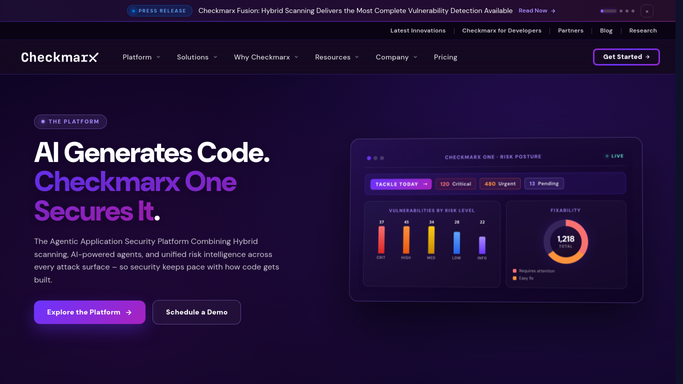Click the fixability donut chart
The width and height of the screenshot is (683, 384).
pos(565,242)
